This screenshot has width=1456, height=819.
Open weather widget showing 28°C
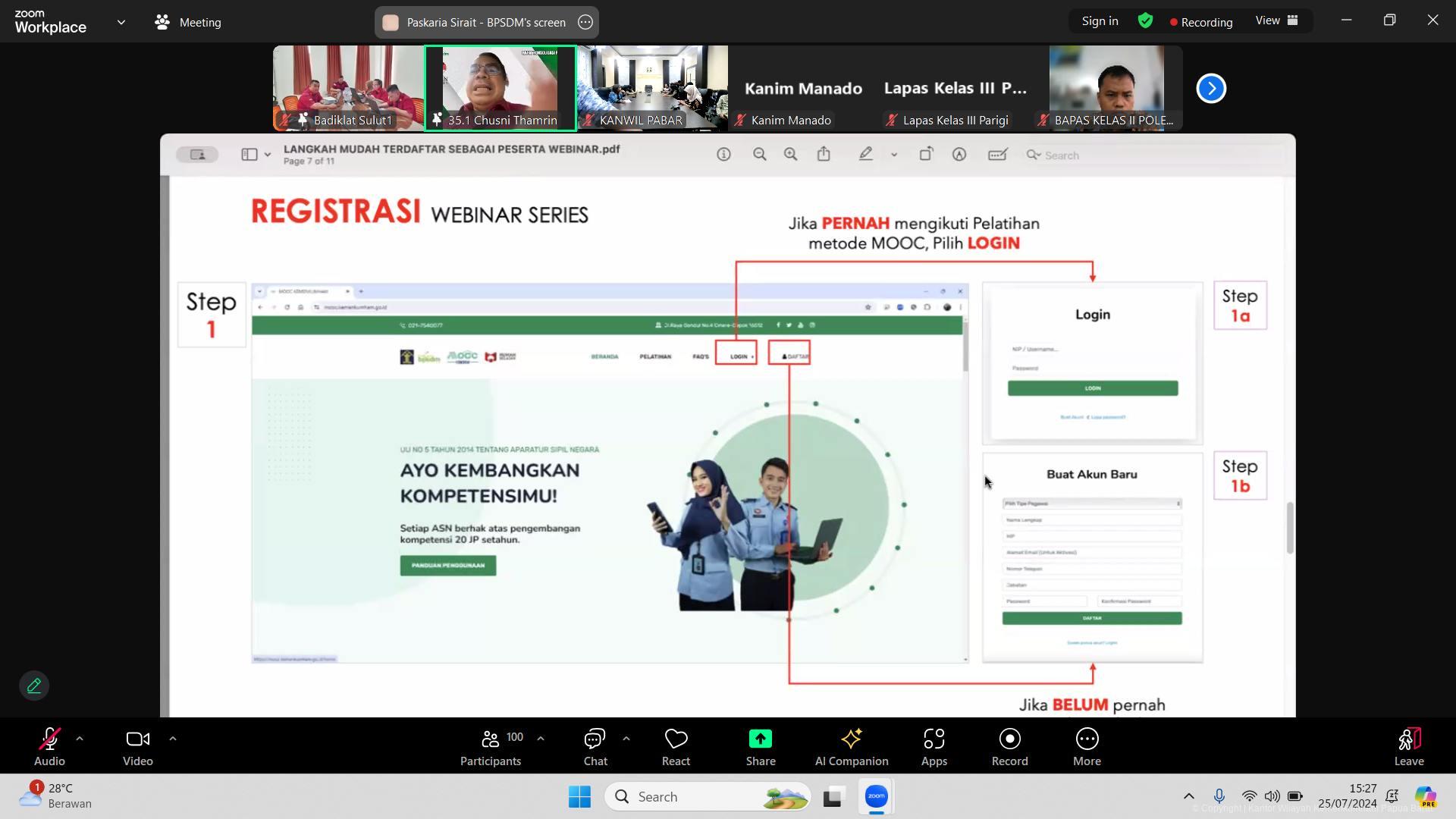coord(56,796)
